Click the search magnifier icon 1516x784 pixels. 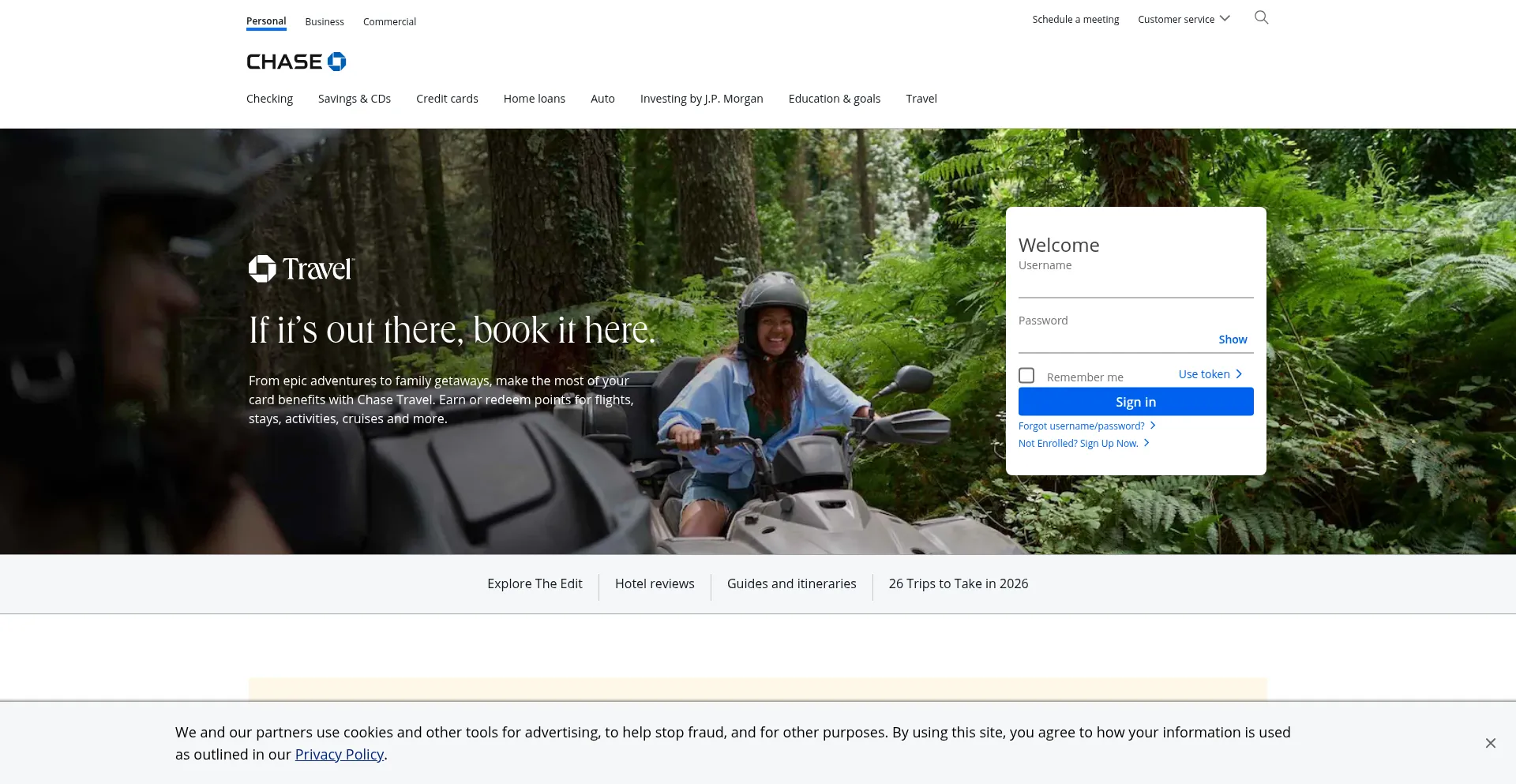click(1261, 17)
